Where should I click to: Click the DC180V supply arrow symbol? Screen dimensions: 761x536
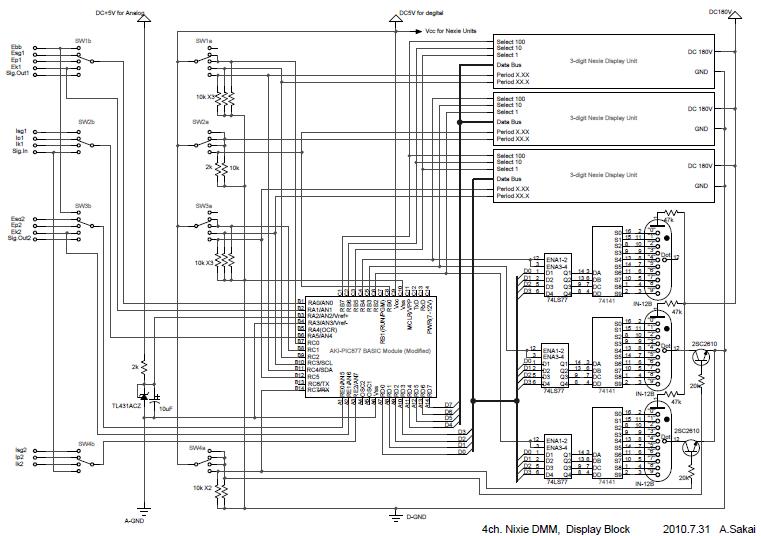736,17
